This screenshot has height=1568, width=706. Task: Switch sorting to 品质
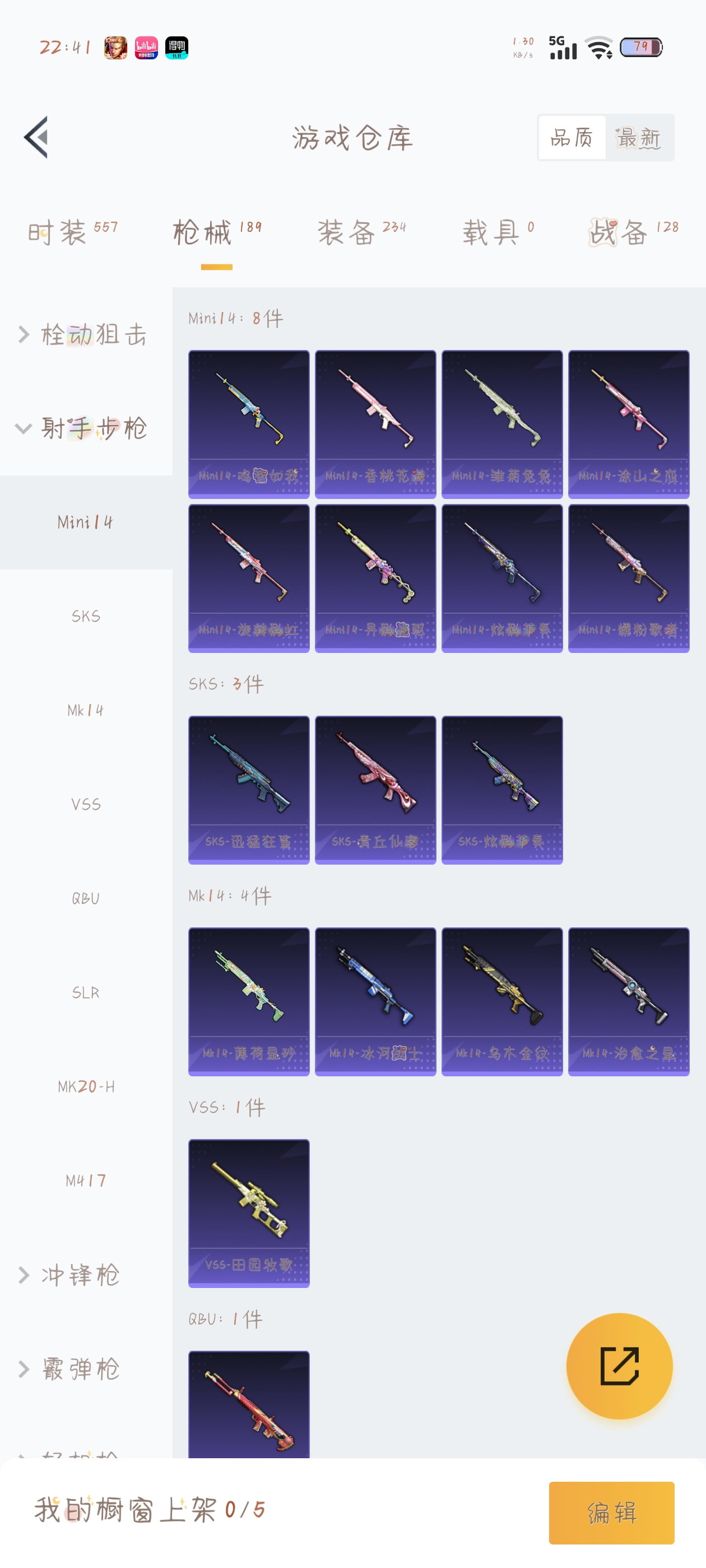coord(572,138)
